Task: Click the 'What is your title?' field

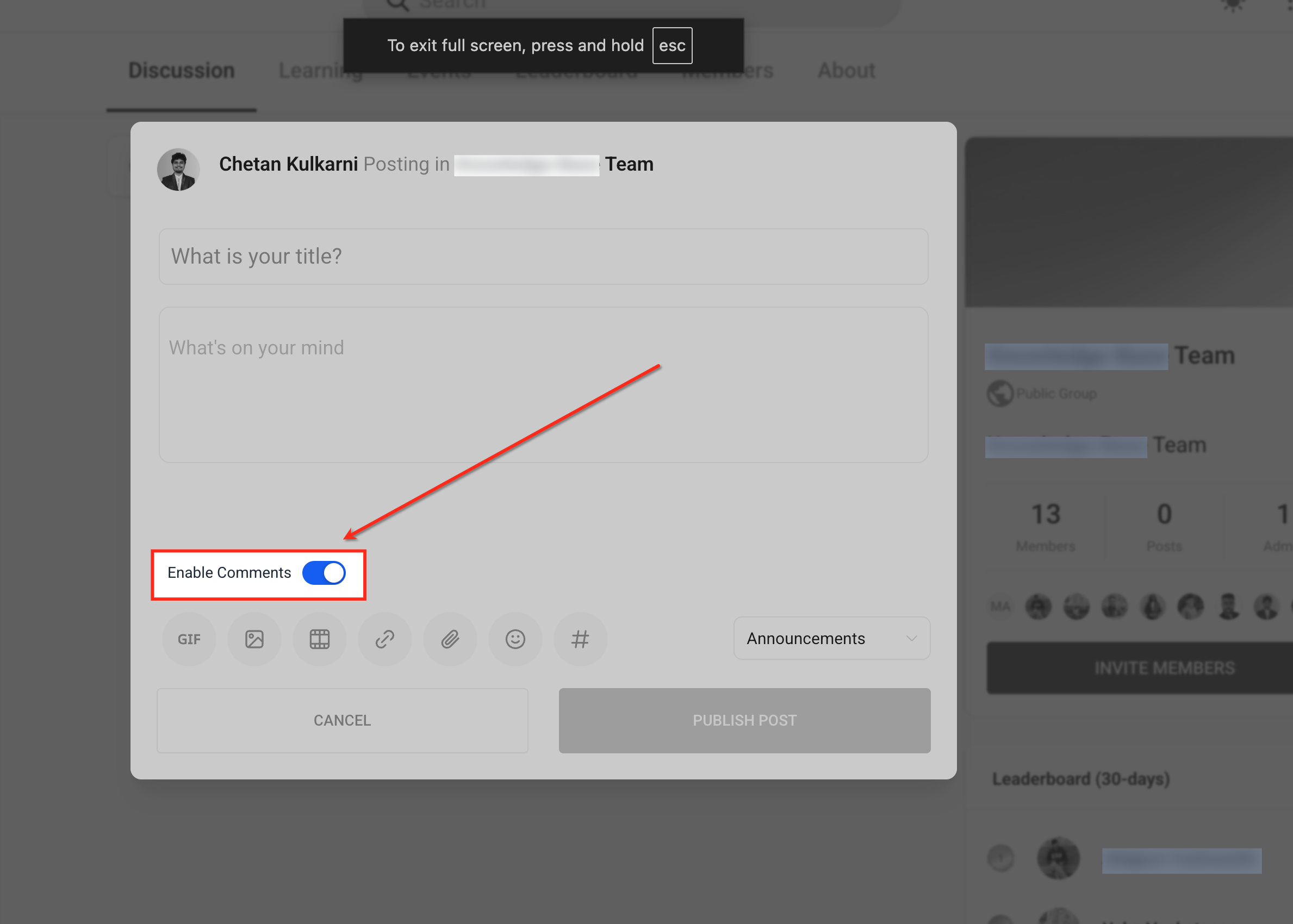Action: coord(543,257)
